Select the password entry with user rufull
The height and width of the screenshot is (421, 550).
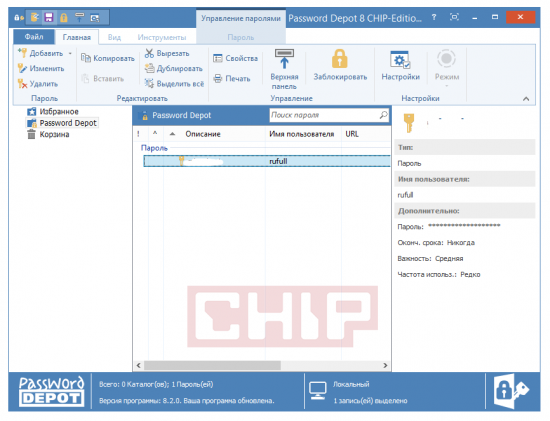click(x=267, y=161)
